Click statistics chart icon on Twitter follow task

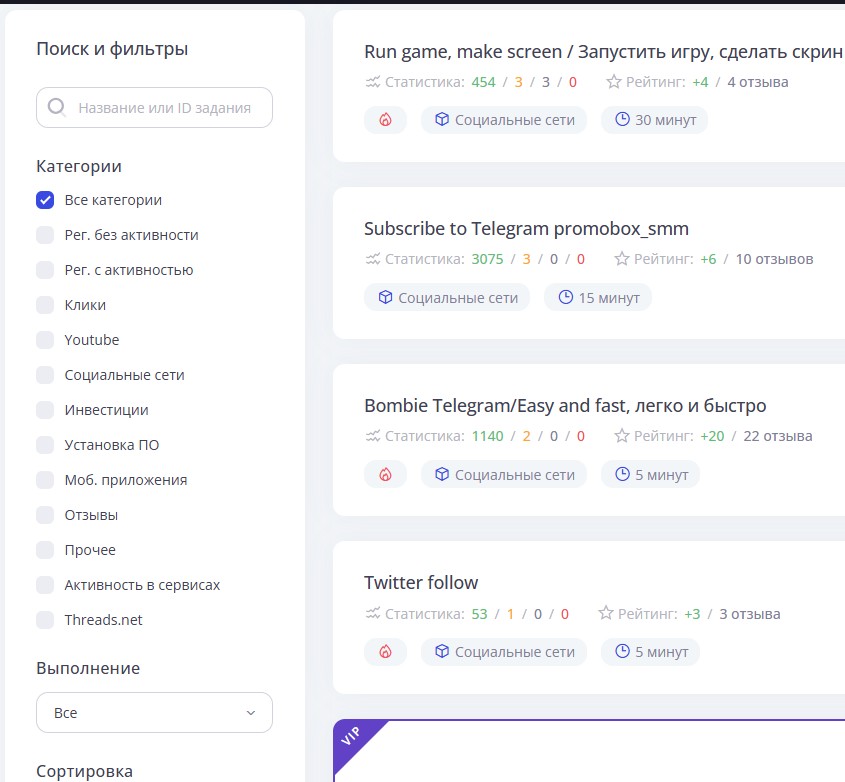[373, 614]
